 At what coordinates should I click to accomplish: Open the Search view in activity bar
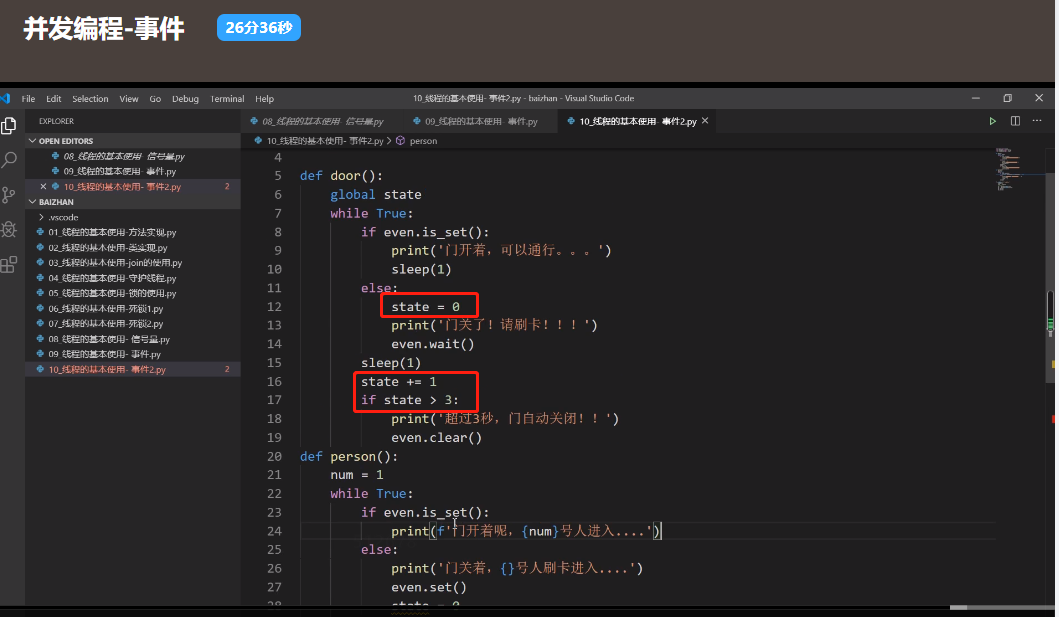point(9,160)
